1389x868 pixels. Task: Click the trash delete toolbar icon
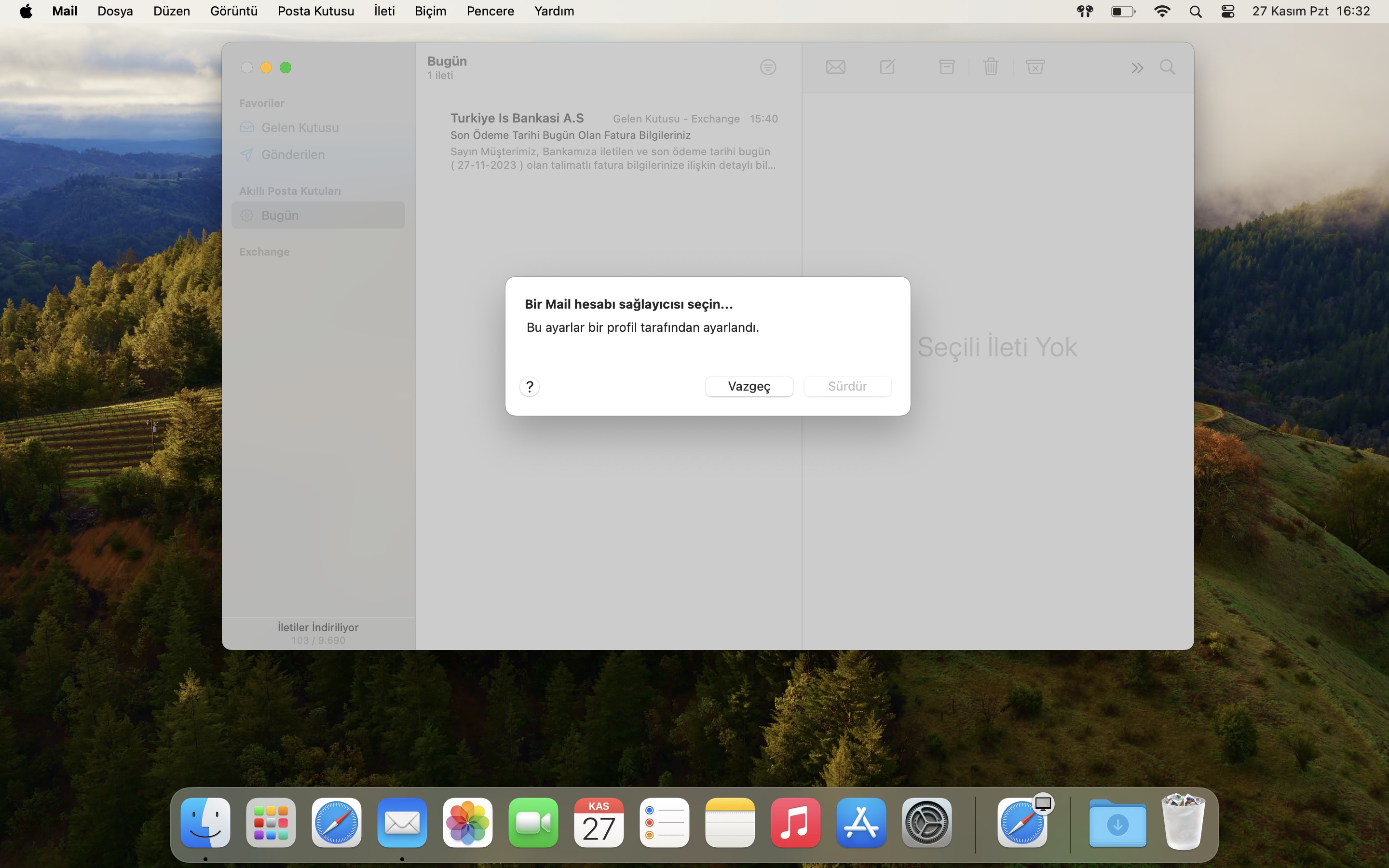point(991,67)
